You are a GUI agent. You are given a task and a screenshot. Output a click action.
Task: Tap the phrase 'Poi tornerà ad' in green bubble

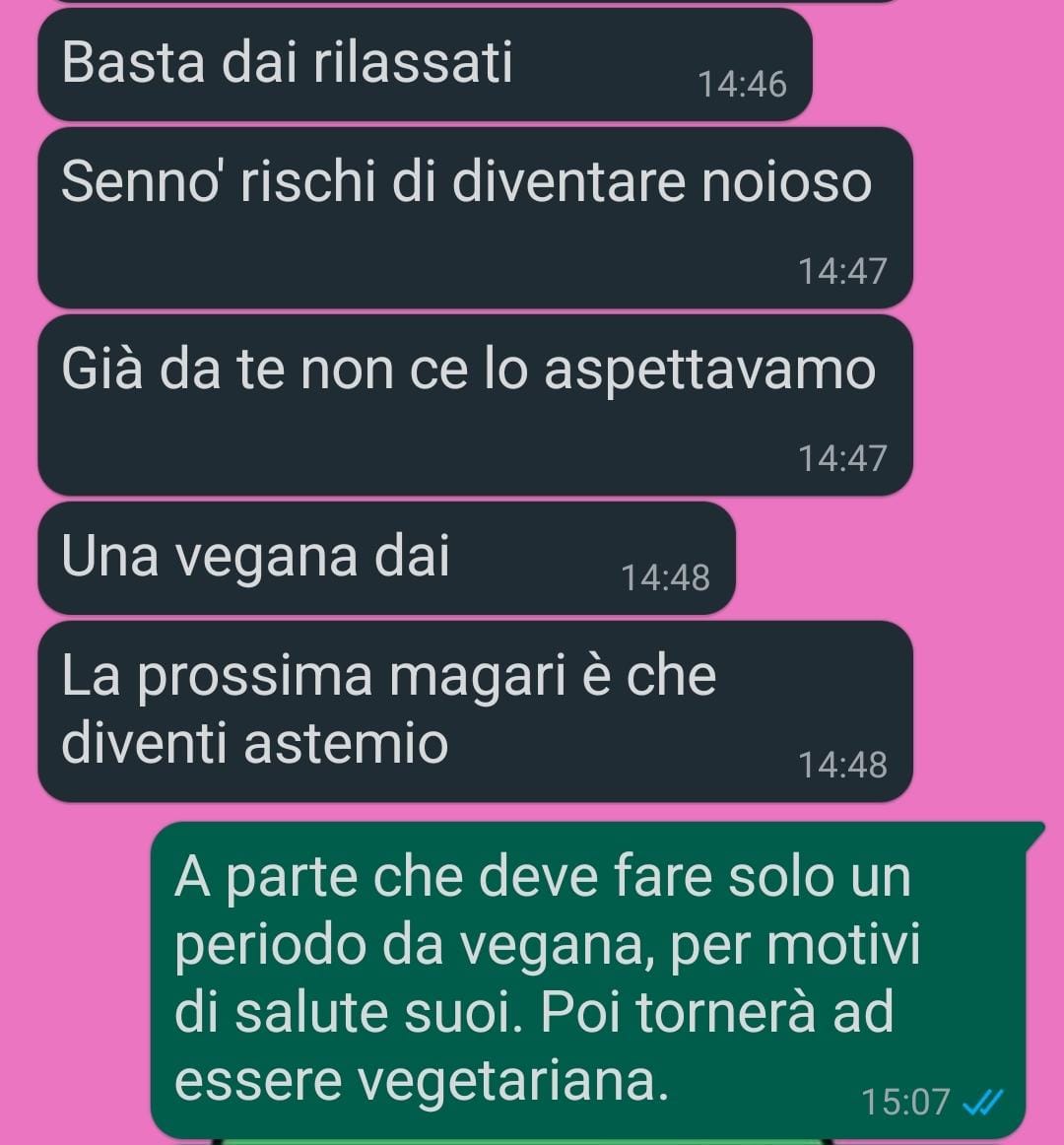click(718, 1012)
